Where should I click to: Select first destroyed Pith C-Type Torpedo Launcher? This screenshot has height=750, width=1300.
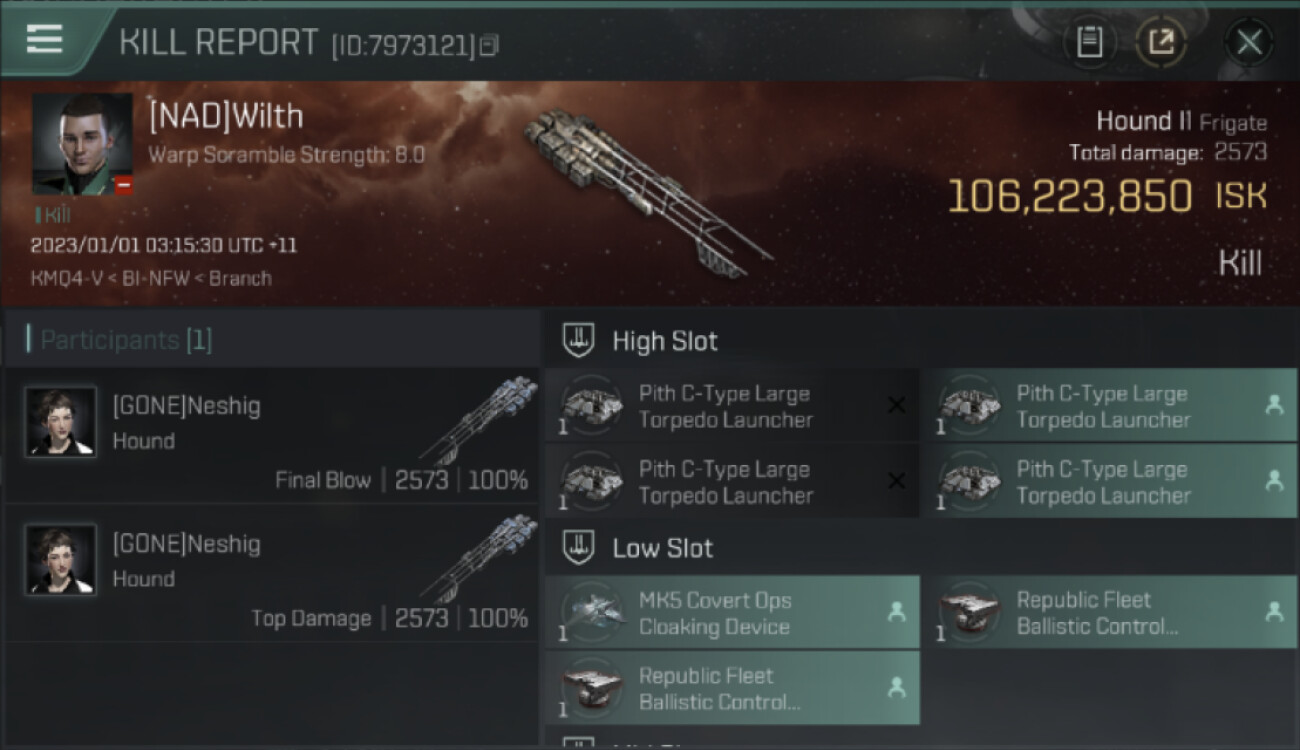(732, 406)
